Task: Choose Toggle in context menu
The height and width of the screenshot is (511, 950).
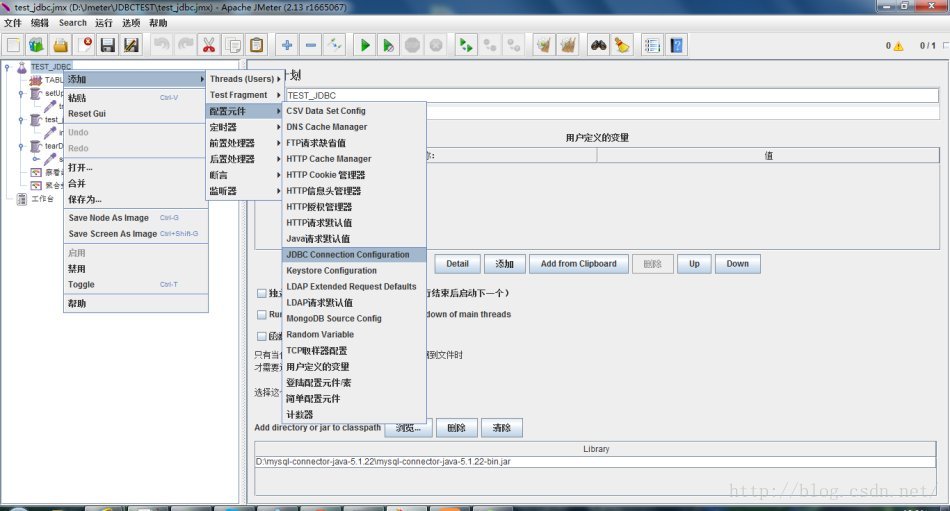Action: (136, 284)
